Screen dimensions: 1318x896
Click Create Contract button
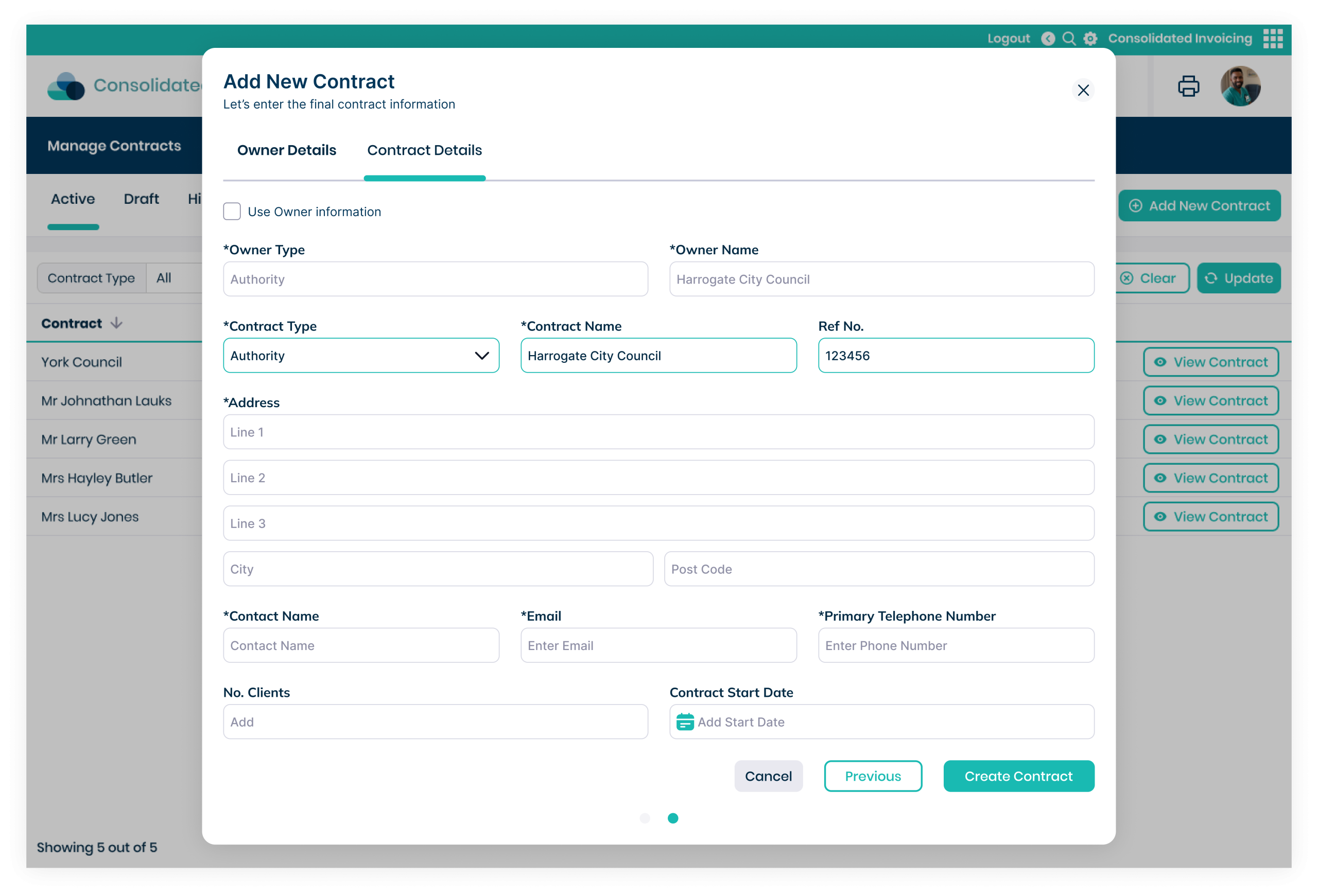(x=1018, y=776)
